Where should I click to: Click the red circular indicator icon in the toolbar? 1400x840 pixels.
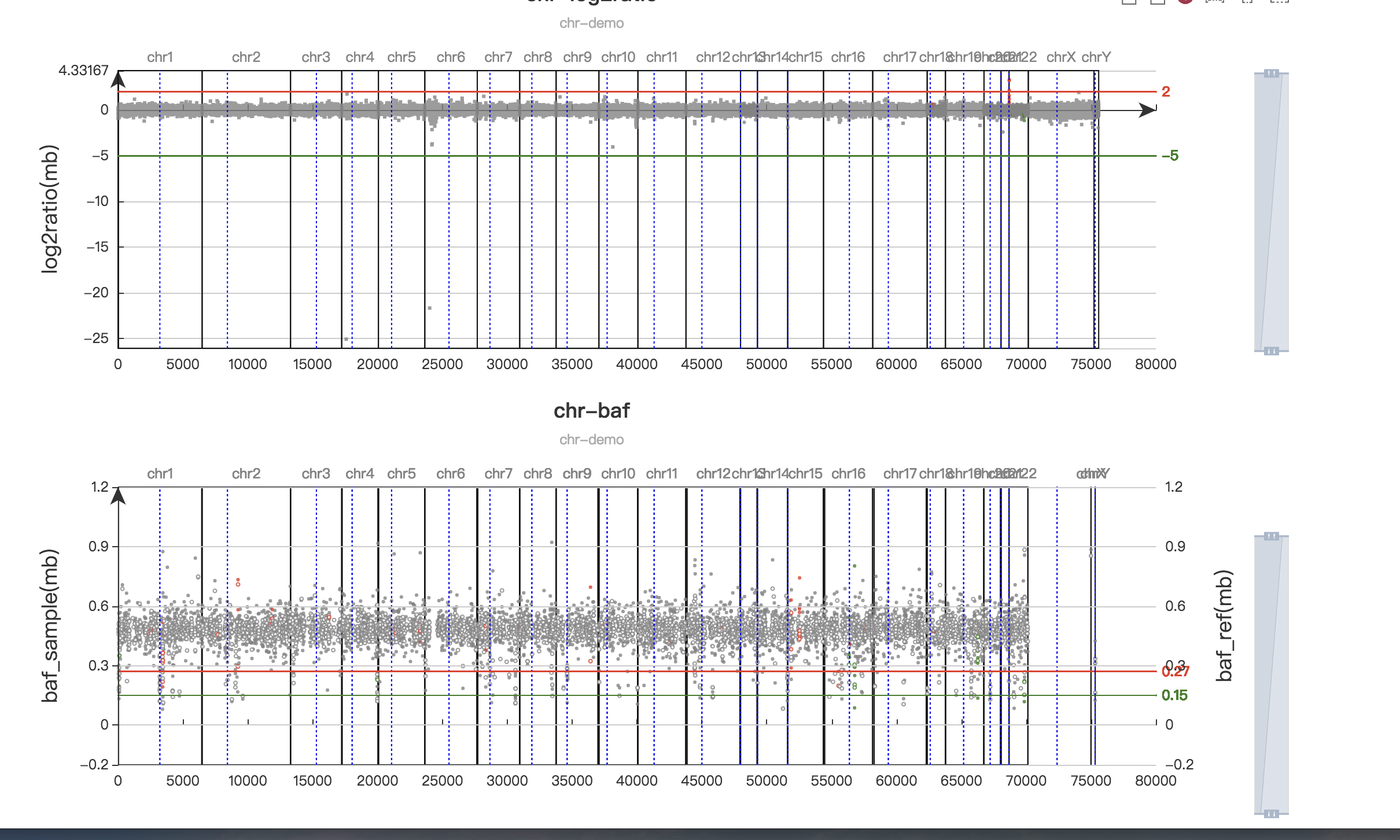point(1186,3)
